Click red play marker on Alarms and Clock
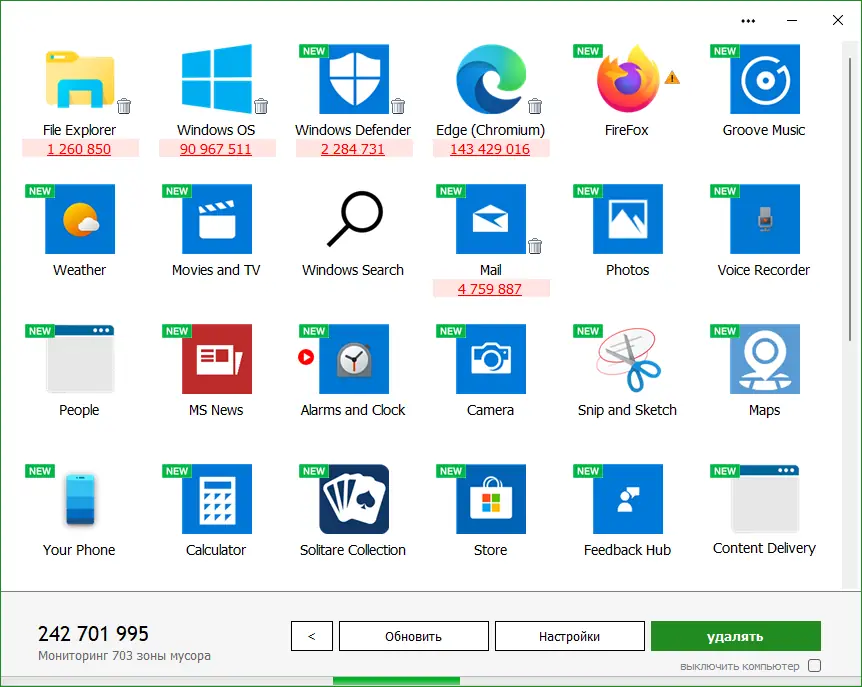This screenshot has height=687, width=862. click(306, 357)
